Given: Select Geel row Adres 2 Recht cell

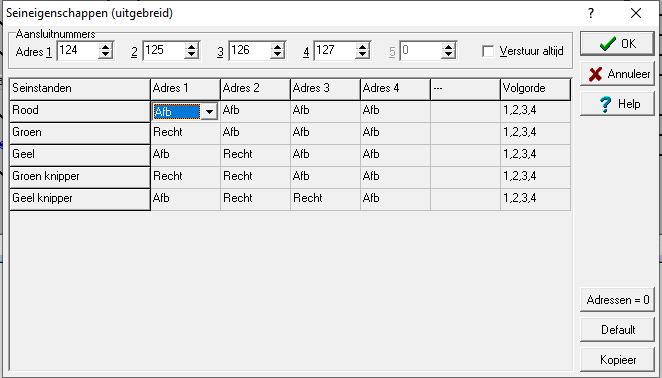Looking at the screenshot, I should (x=255, y=155).
